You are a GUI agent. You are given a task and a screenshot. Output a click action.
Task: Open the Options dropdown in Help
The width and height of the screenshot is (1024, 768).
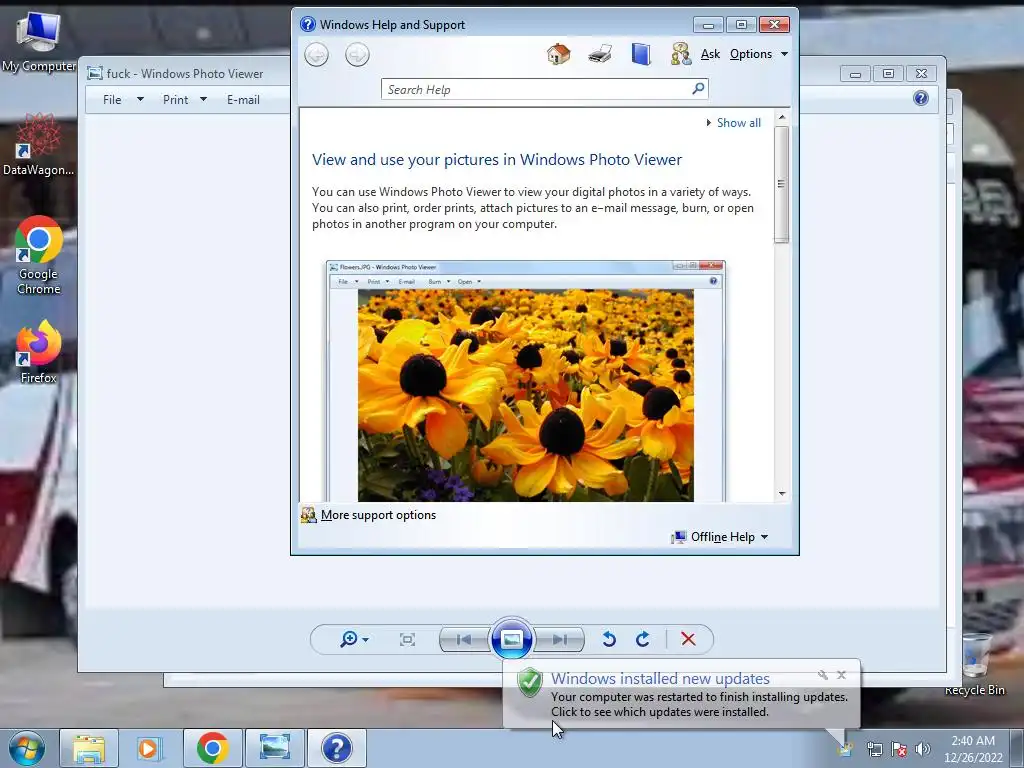759,54
